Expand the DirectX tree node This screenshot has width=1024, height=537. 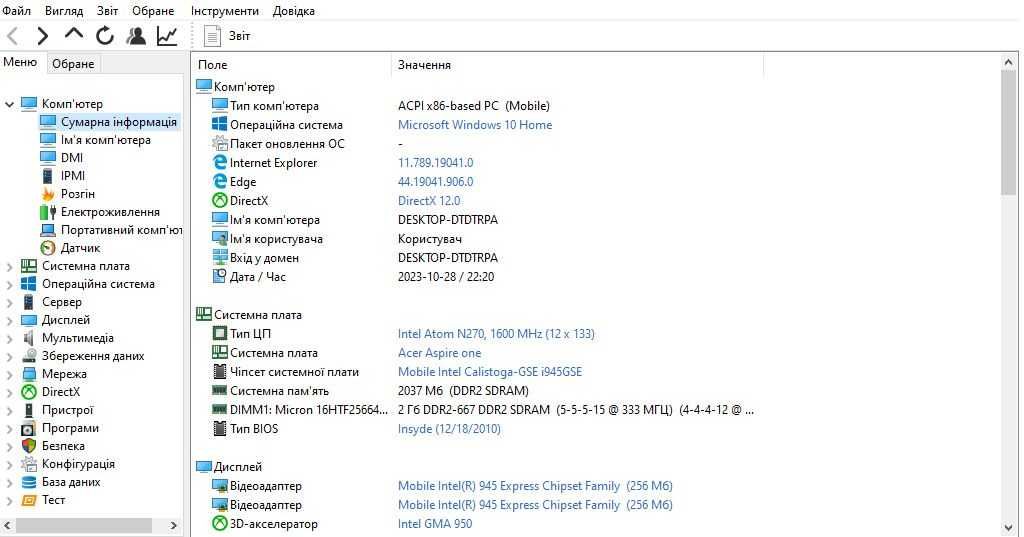pyautogui.click(x=9, y=393)
